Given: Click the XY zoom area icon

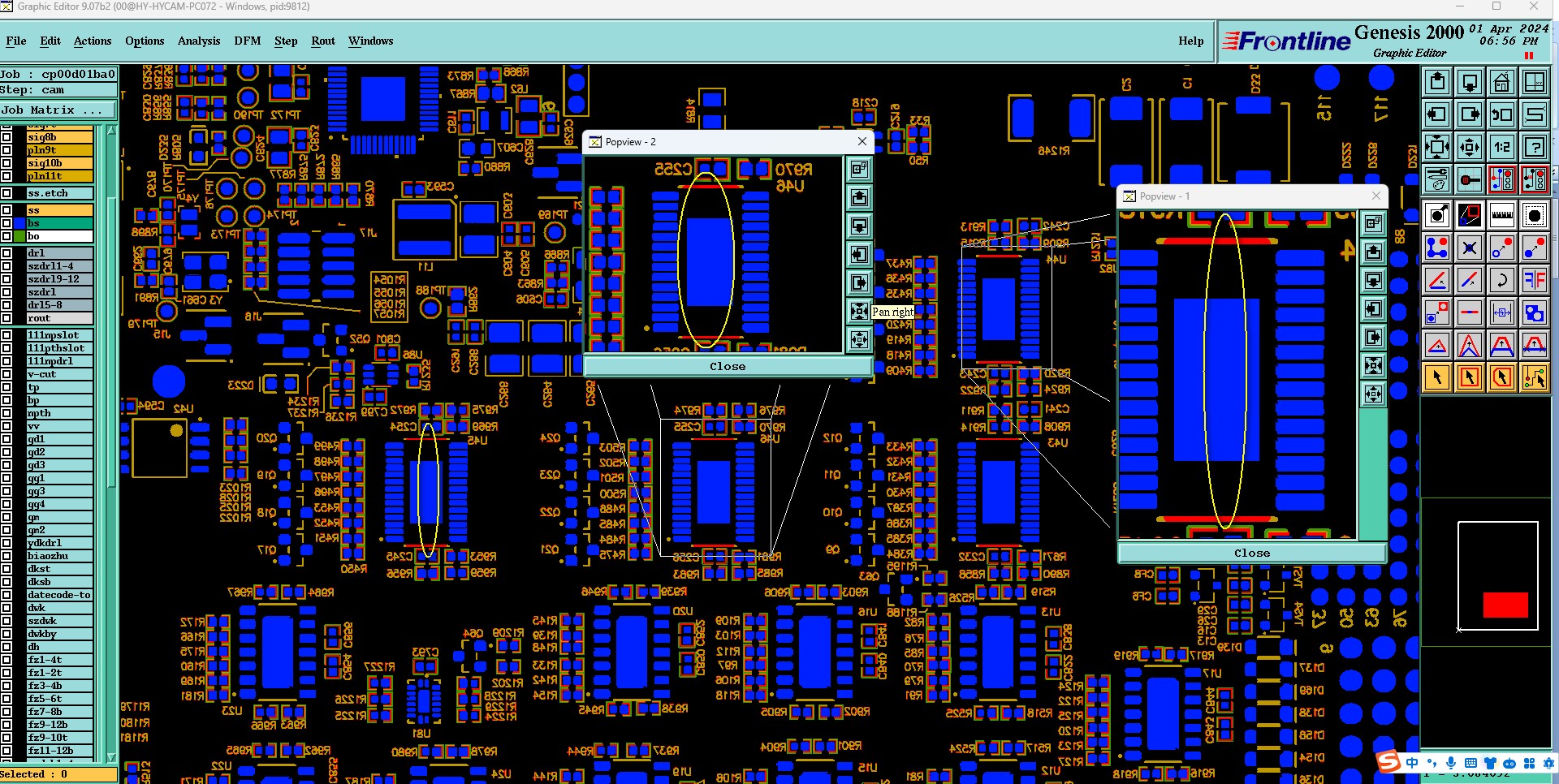Looking at the screenshot, I should 1535,82.
